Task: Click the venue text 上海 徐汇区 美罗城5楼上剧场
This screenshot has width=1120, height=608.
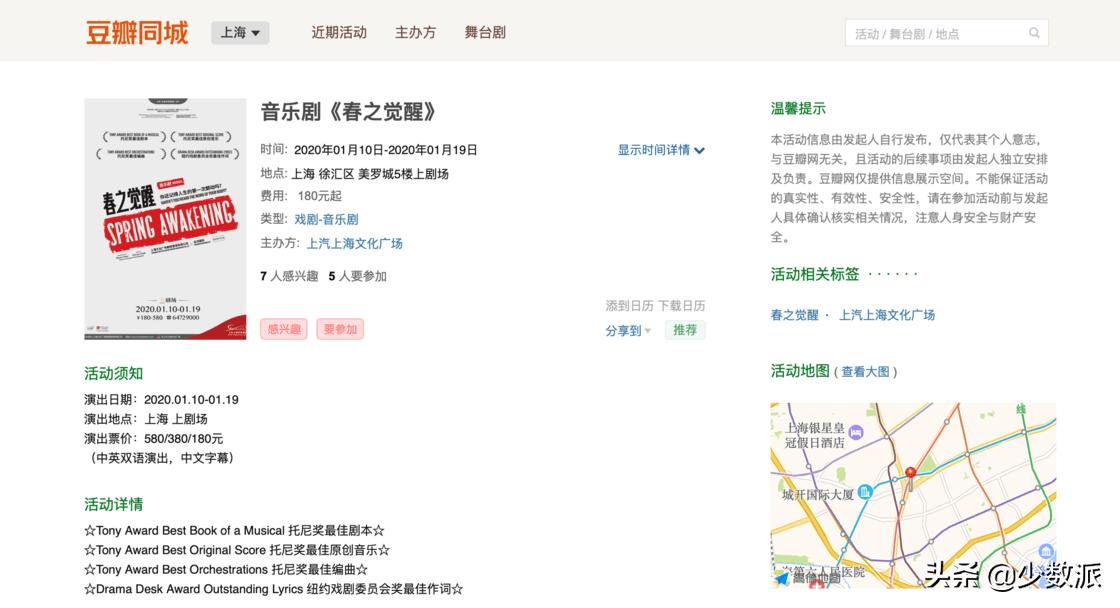Action: (370, 174)
